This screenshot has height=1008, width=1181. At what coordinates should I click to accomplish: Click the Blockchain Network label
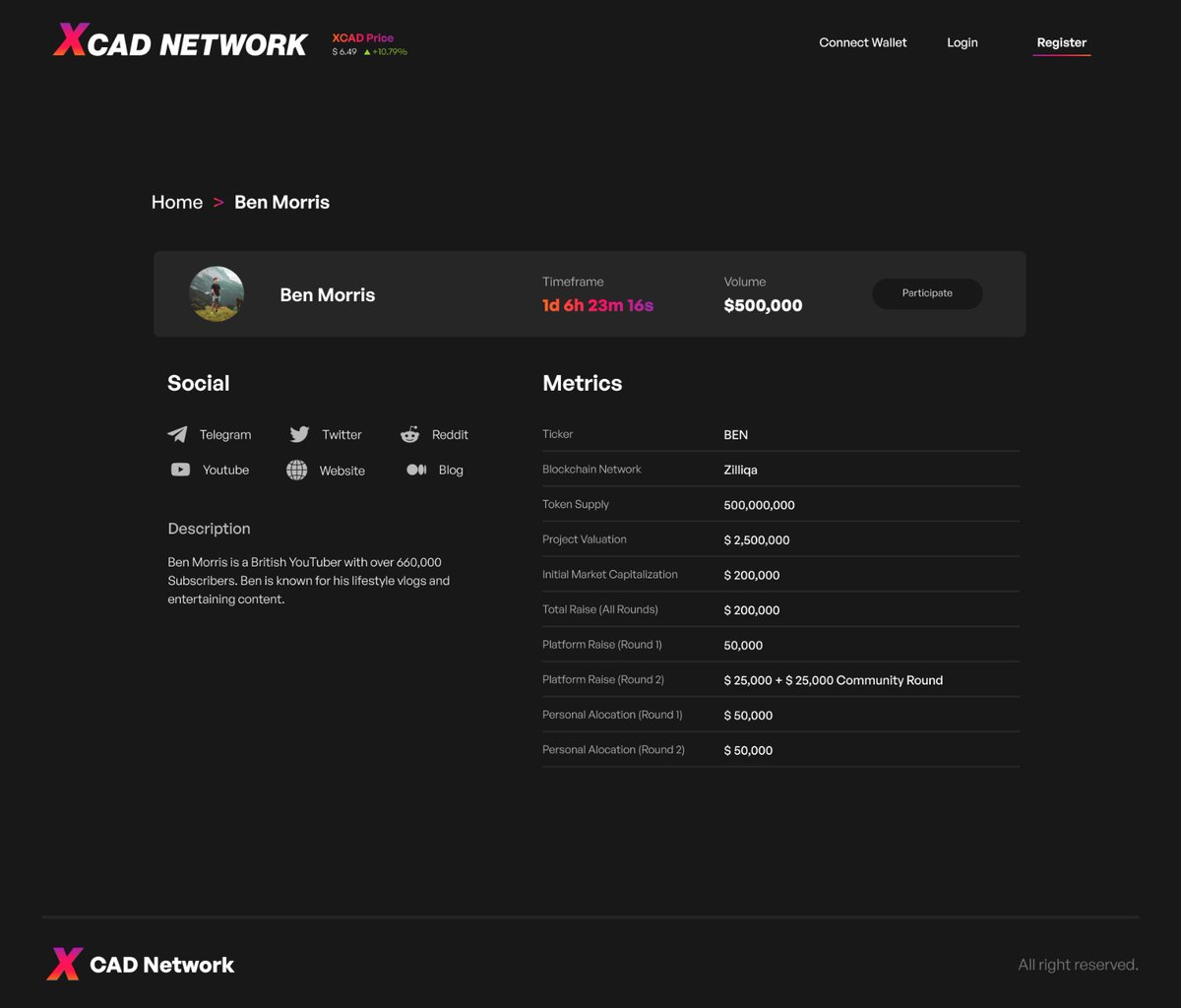click(x=591, y=469)
